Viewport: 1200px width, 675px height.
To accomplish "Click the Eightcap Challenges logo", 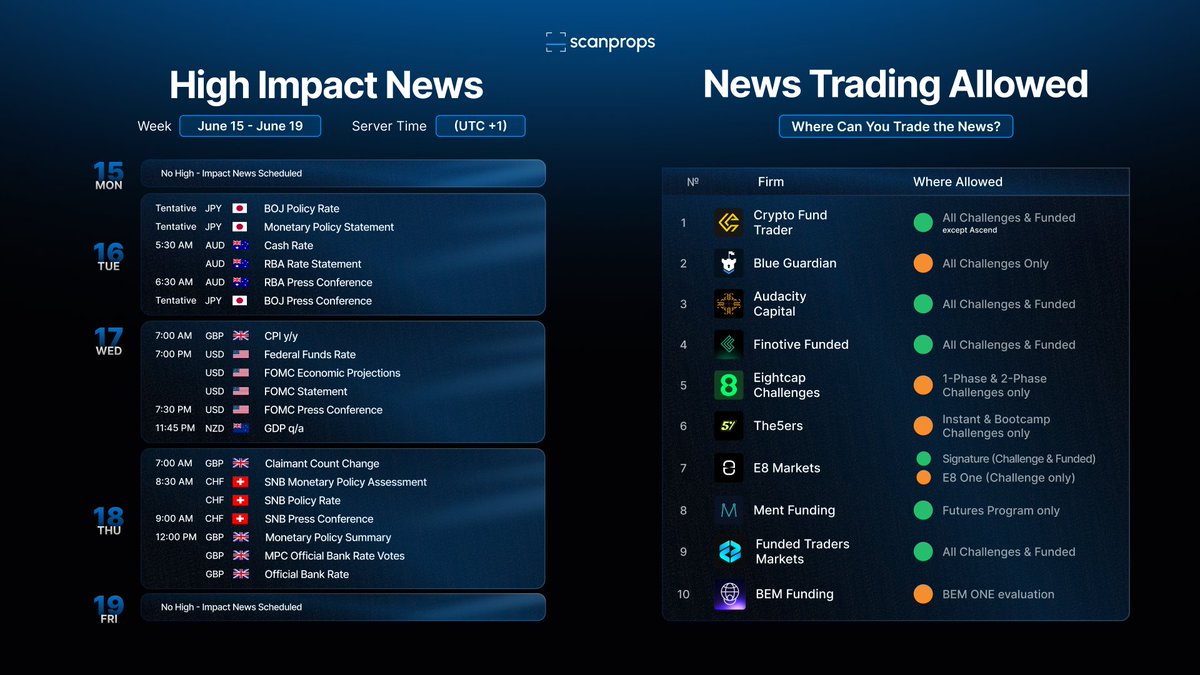I will coord(729,385).
